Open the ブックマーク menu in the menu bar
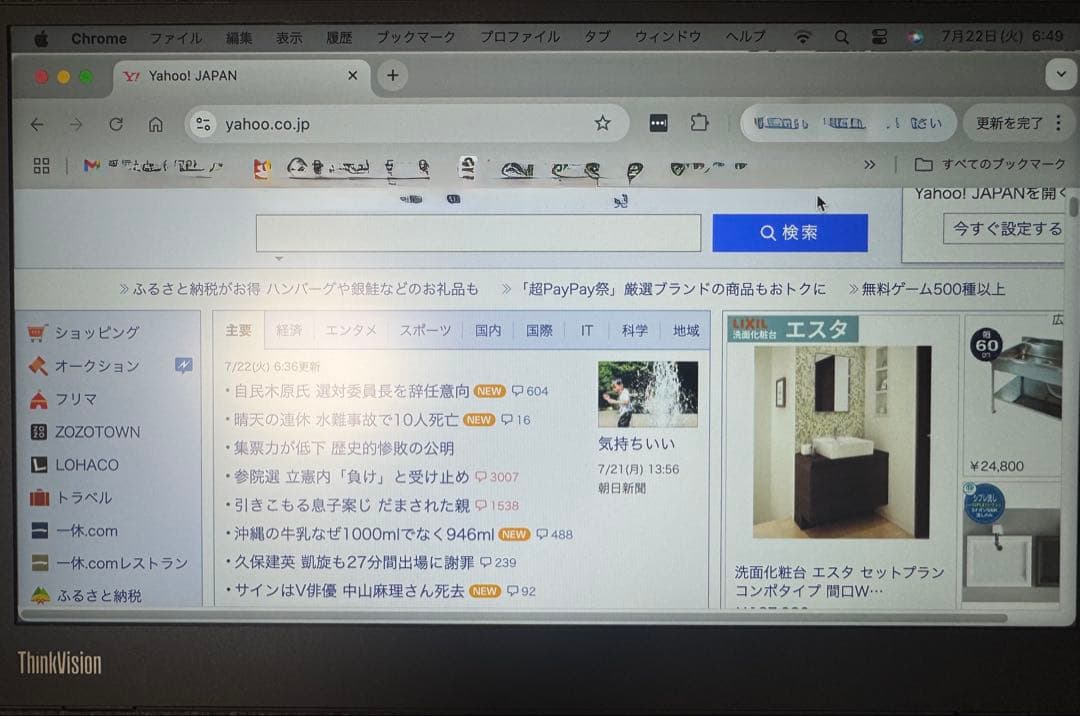The height and width of the screenshot is (716, 1080). point(416,37)
